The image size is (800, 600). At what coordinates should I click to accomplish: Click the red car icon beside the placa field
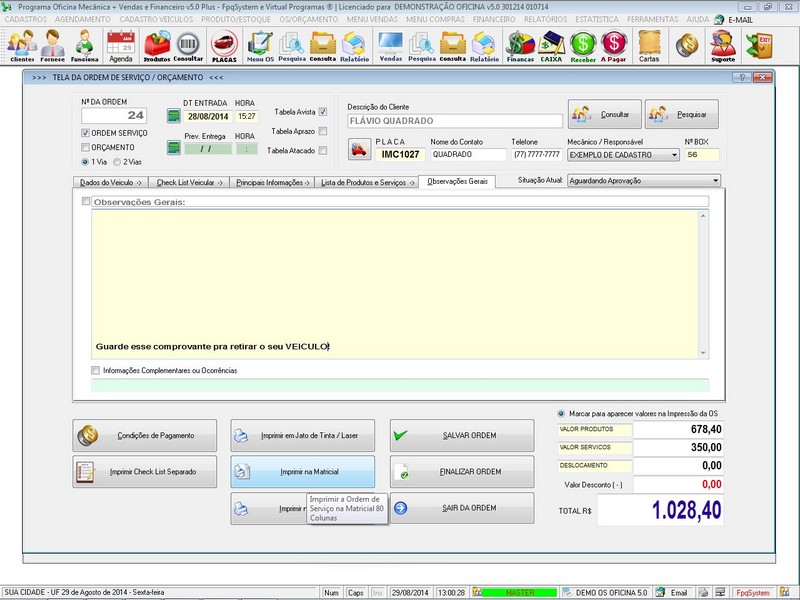tap(360, 150)
